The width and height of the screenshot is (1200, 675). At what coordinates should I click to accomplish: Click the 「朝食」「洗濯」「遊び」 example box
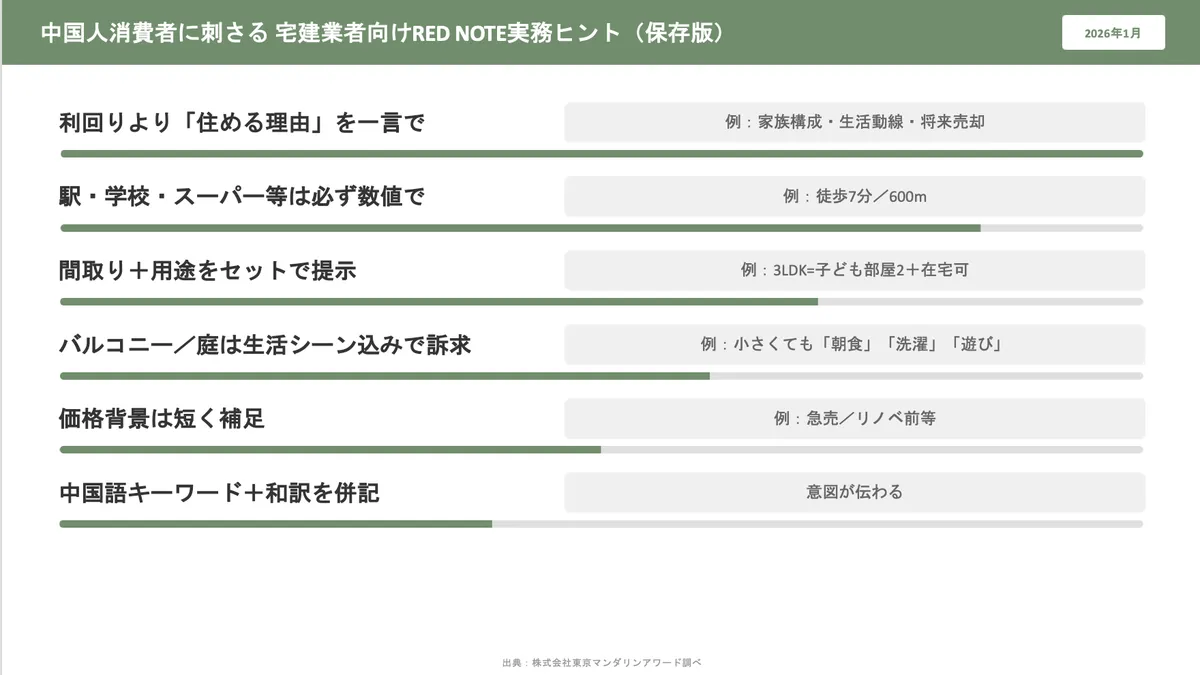click(854, 344)
